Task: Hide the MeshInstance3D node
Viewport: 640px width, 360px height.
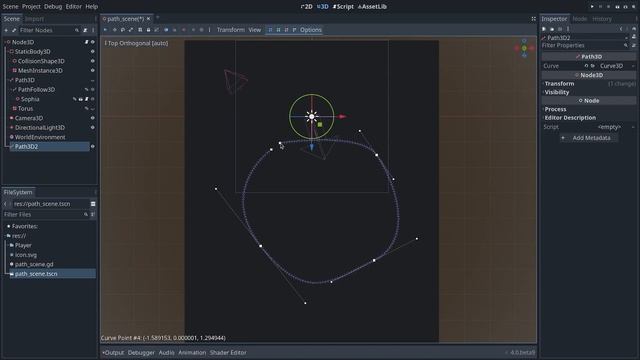Action: click(x=93, y=71)
